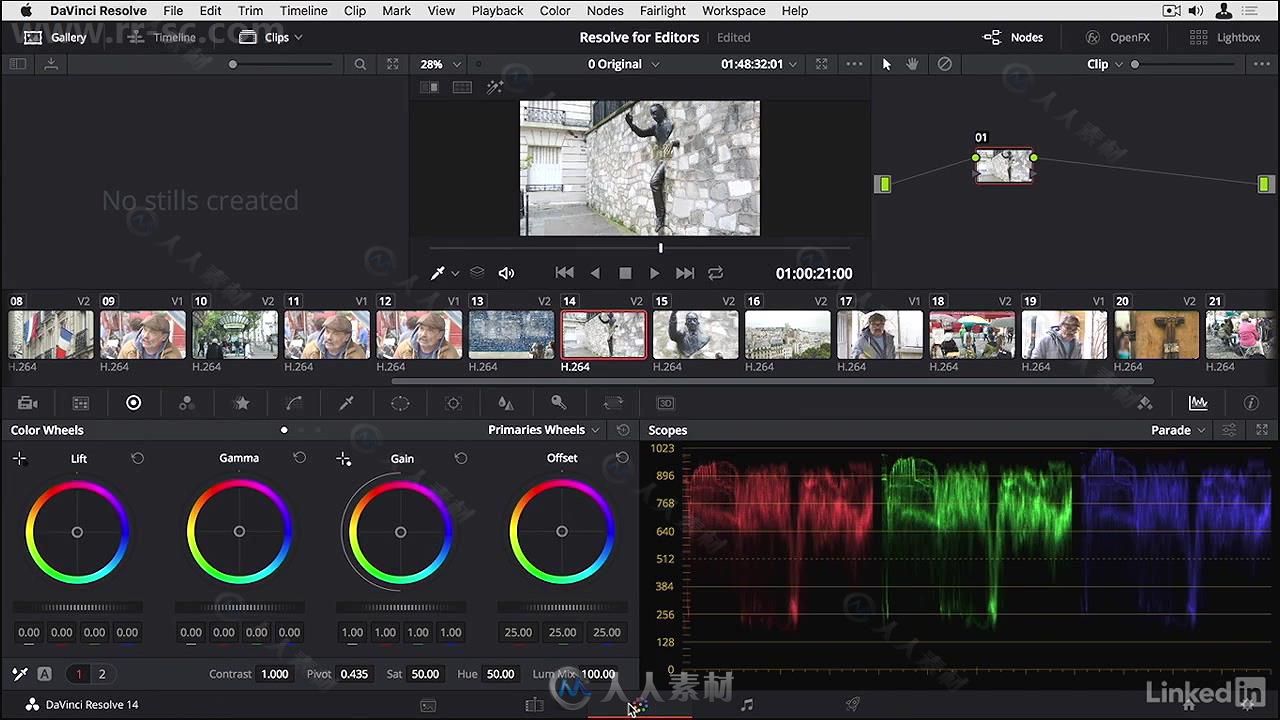Screen dimensions: 1280x720
Task: Expand the viewer qualifier picker dropdown
Action: 455,273
